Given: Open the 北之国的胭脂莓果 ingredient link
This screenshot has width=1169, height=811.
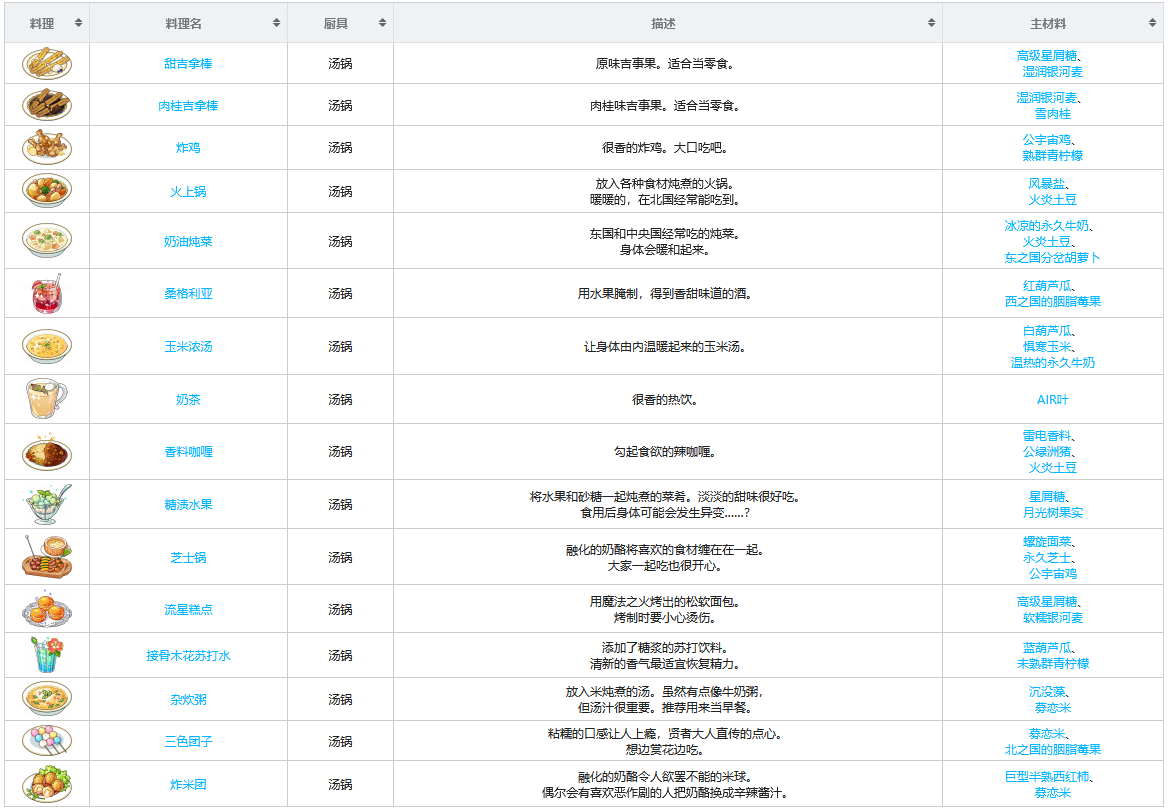Looking at the screenshot, I should (1052, 749).
